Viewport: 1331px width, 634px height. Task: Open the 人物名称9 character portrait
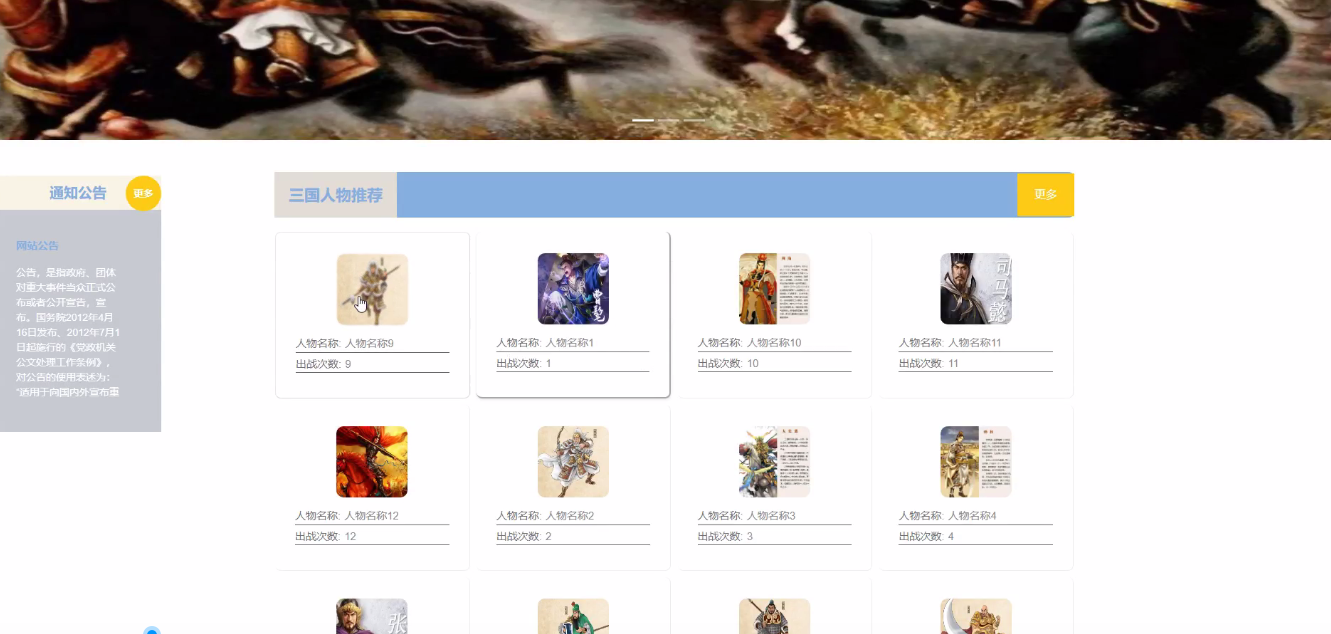372,289
